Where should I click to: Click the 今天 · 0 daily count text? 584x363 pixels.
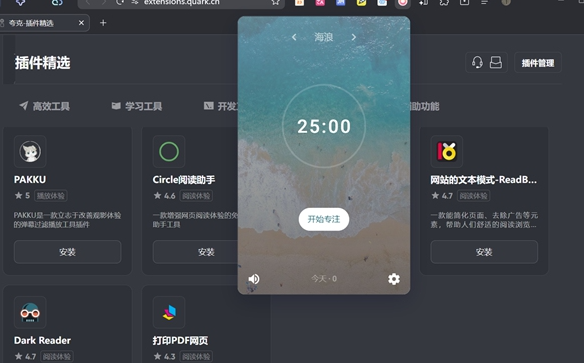point(324,279)
